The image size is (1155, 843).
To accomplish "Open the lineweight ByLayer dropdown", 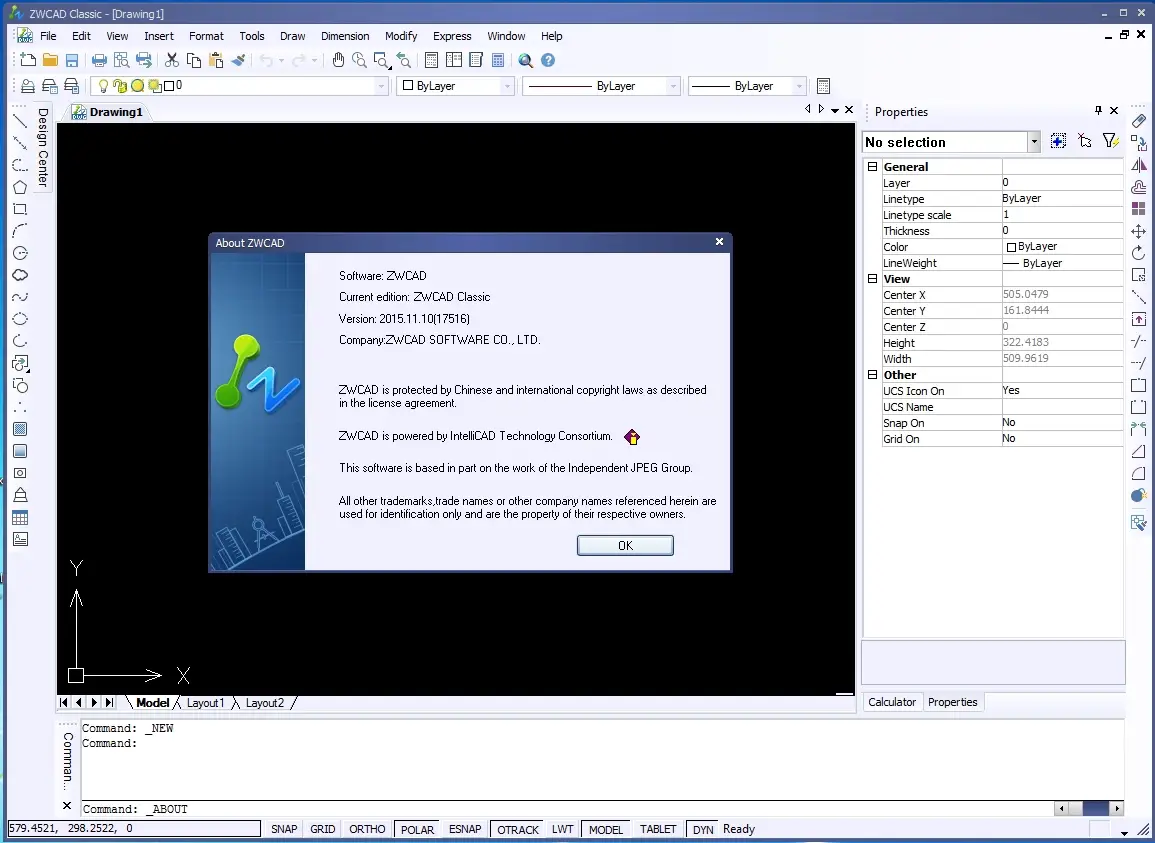I will [798, 86].
